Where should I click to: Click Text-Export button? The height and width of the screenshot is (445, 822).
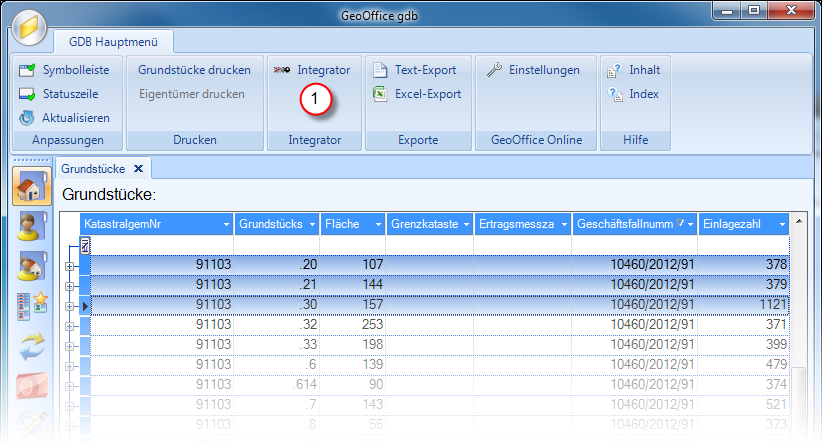(x=425, y=70)
